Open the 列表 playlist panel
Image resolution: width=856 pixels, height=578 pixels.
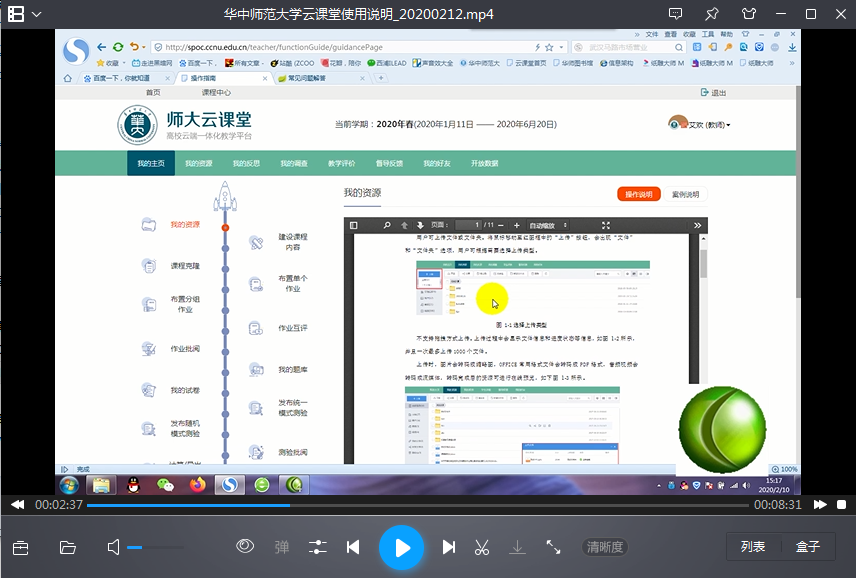pos(753,547)
